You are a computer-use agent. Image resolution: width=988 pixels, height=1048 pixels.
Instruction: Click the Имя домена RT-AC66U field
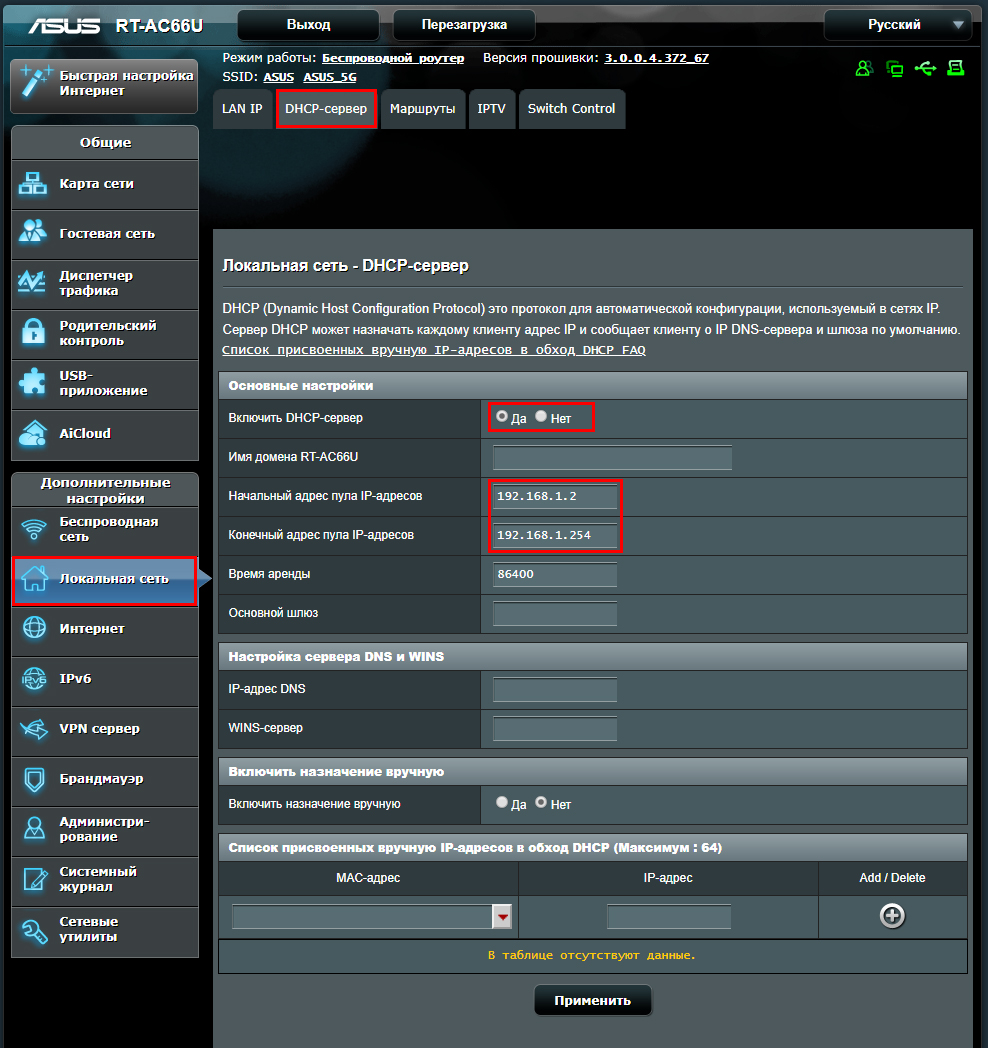[612, 458]
